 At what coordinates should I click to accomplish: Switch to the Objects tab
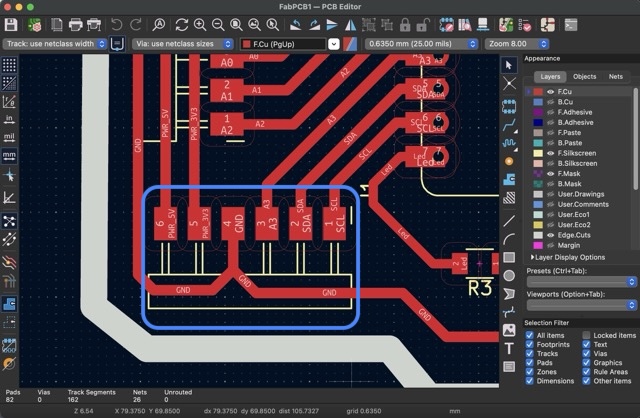584,76
